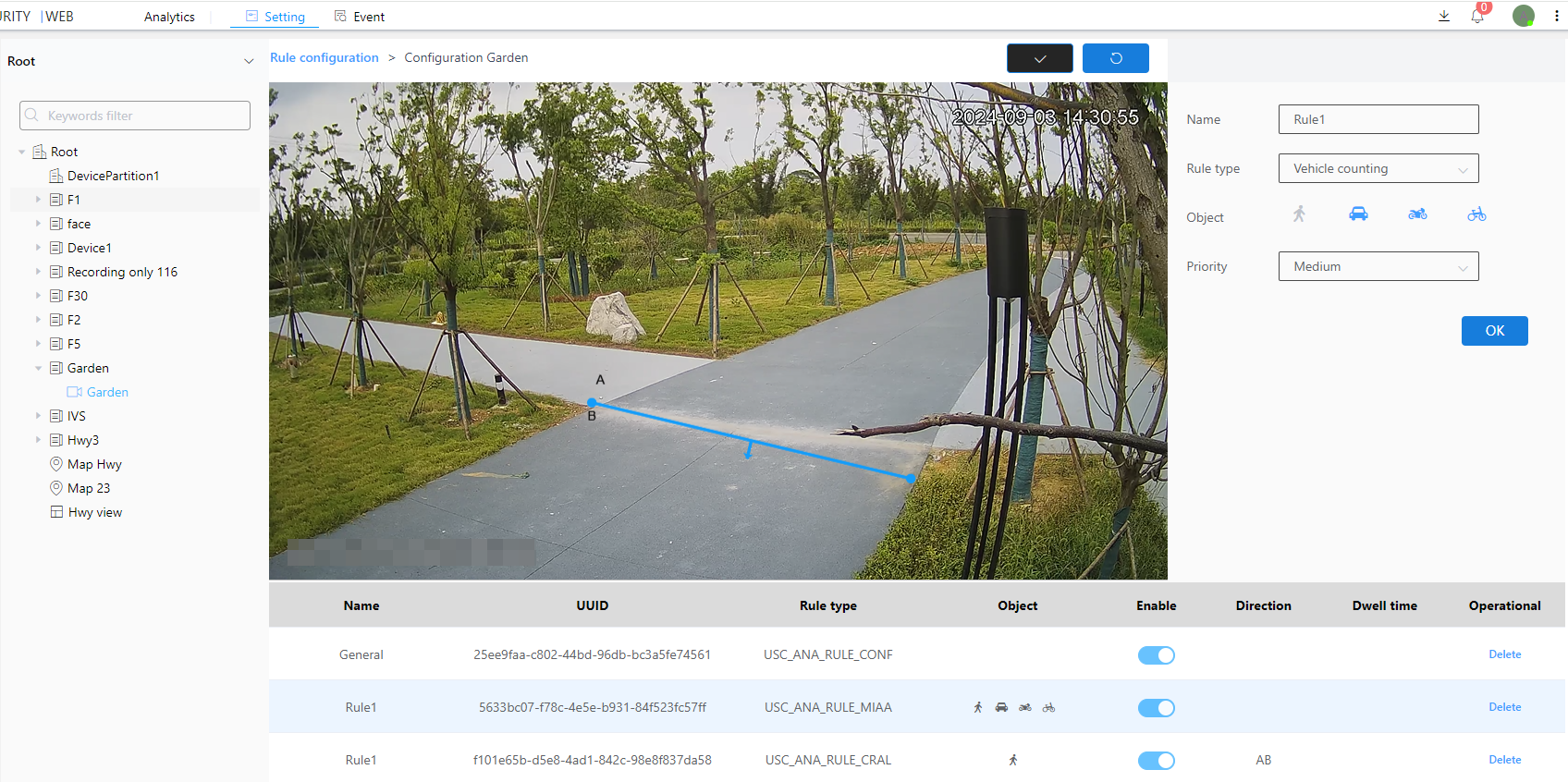Viewport: 1568px width, 782px height.
Task: Disable the USC_ANA_RULE_MIAA rule toggle
Action: tap(1156, 708)
